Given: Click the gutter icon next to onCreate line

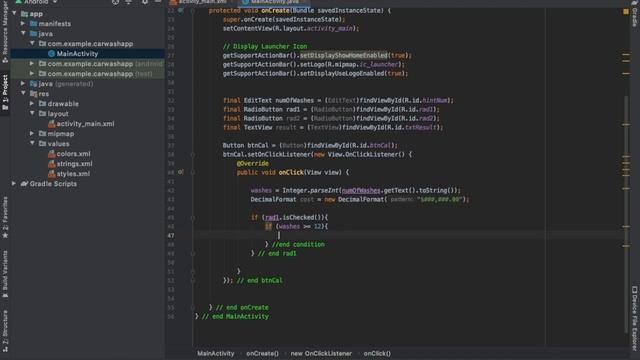Looking at the screenshot, I should tap(180, 10).
